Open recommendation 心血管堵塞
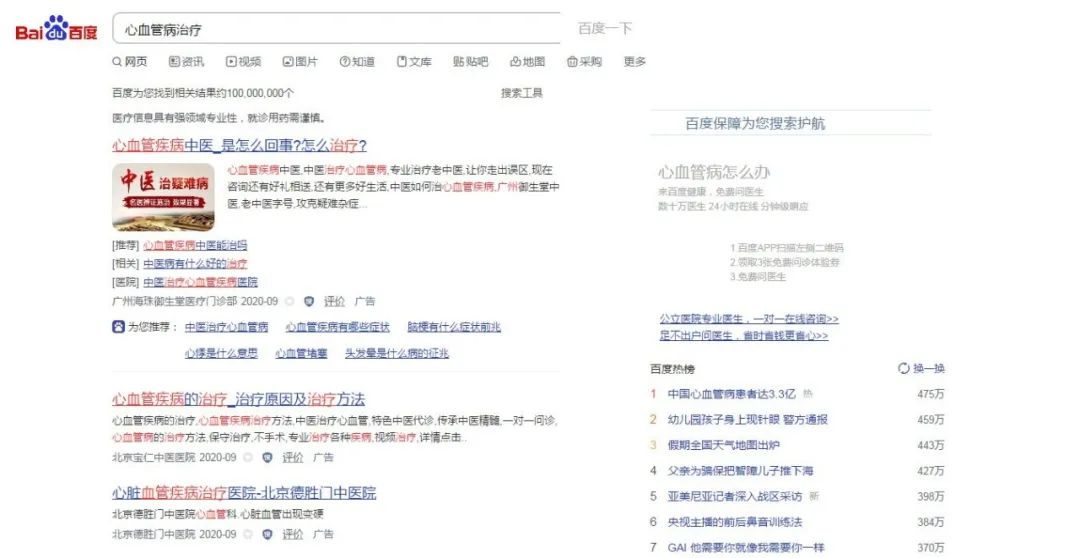Image resolution: width=1080 pixels, height=558 pixels. coord(302,353)
